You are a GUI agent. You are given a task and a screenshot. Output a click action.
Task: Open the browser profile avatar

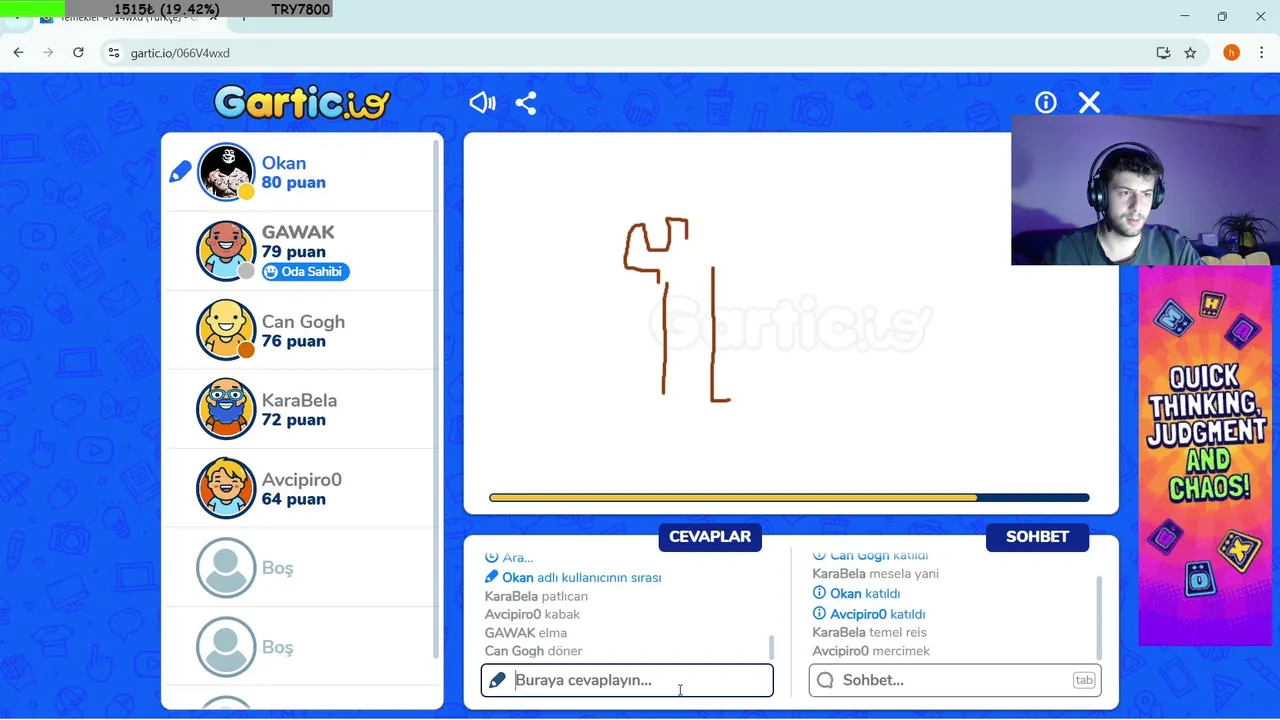pos(1231,53)
